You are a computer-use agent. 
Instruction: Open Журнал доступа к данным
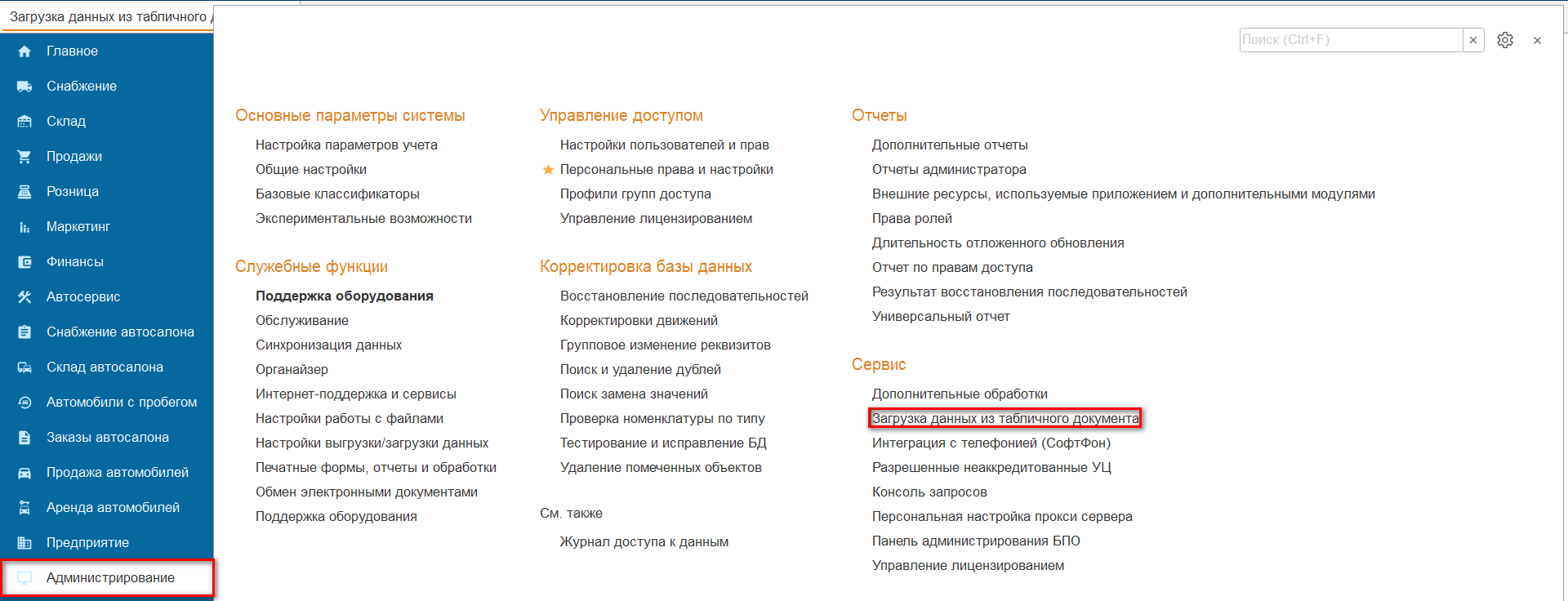644,542
